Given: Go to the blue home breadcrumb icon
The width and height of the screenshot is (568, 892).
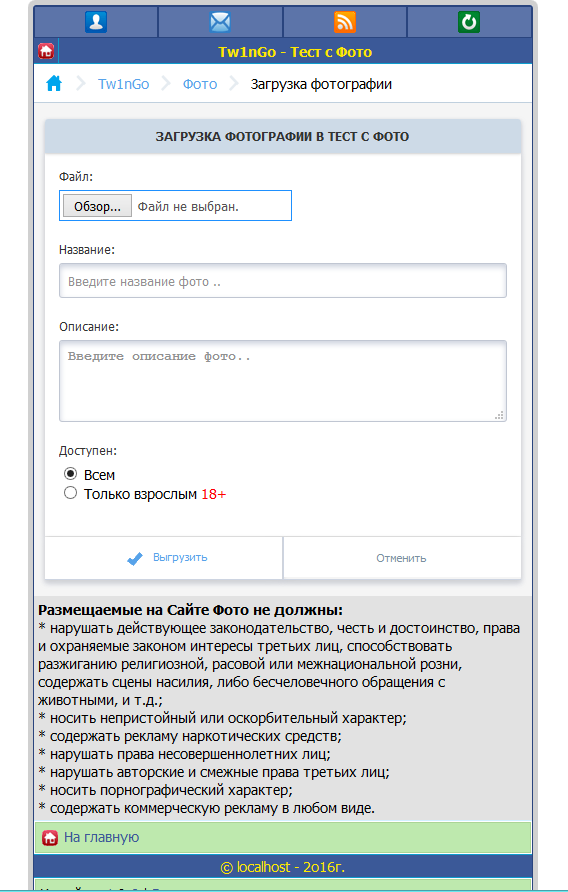Looking at the screenshot, I should coord(54,84).
